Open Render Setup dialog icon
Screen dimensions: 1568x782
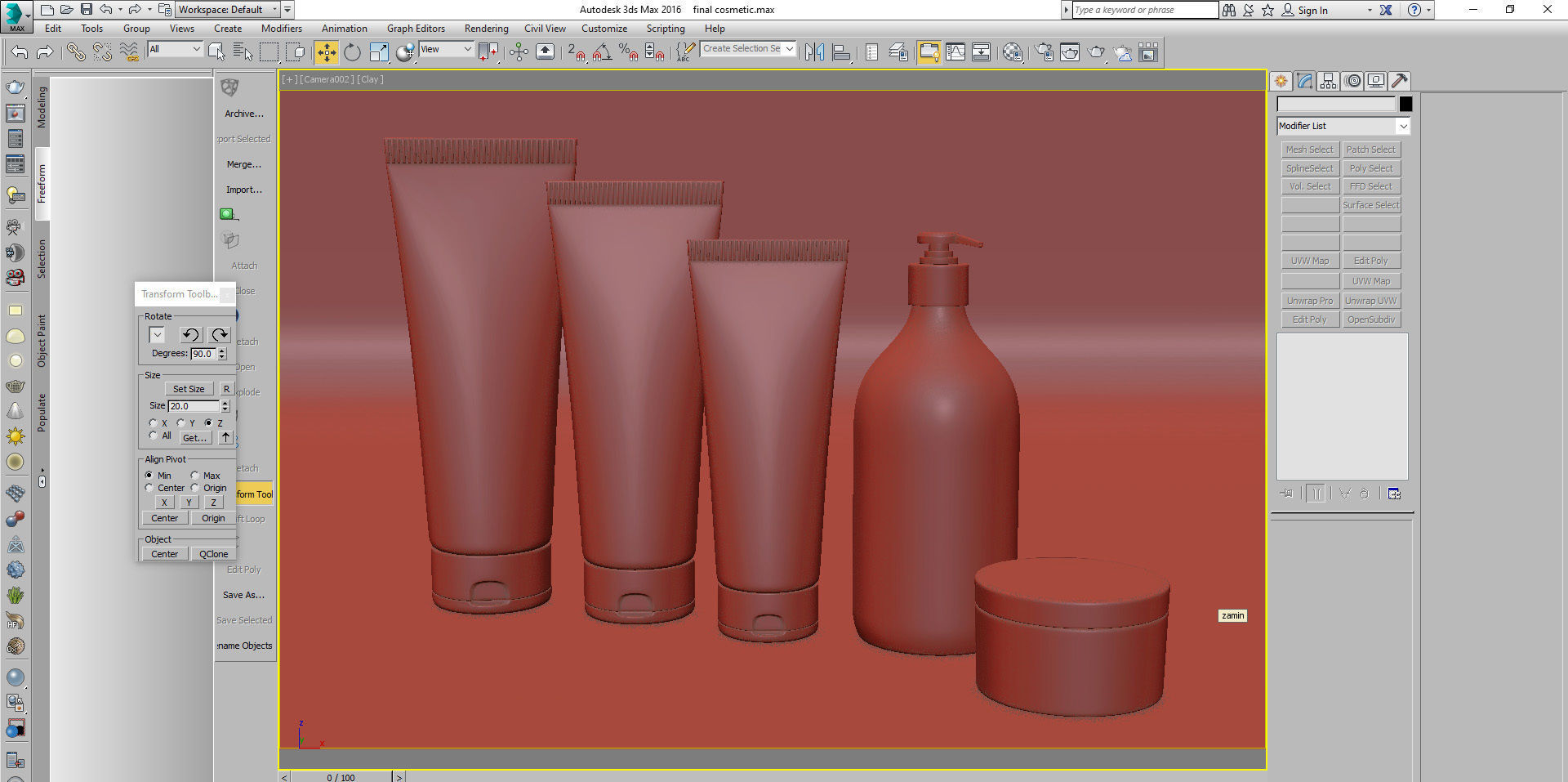click(x=1045, y=52)
